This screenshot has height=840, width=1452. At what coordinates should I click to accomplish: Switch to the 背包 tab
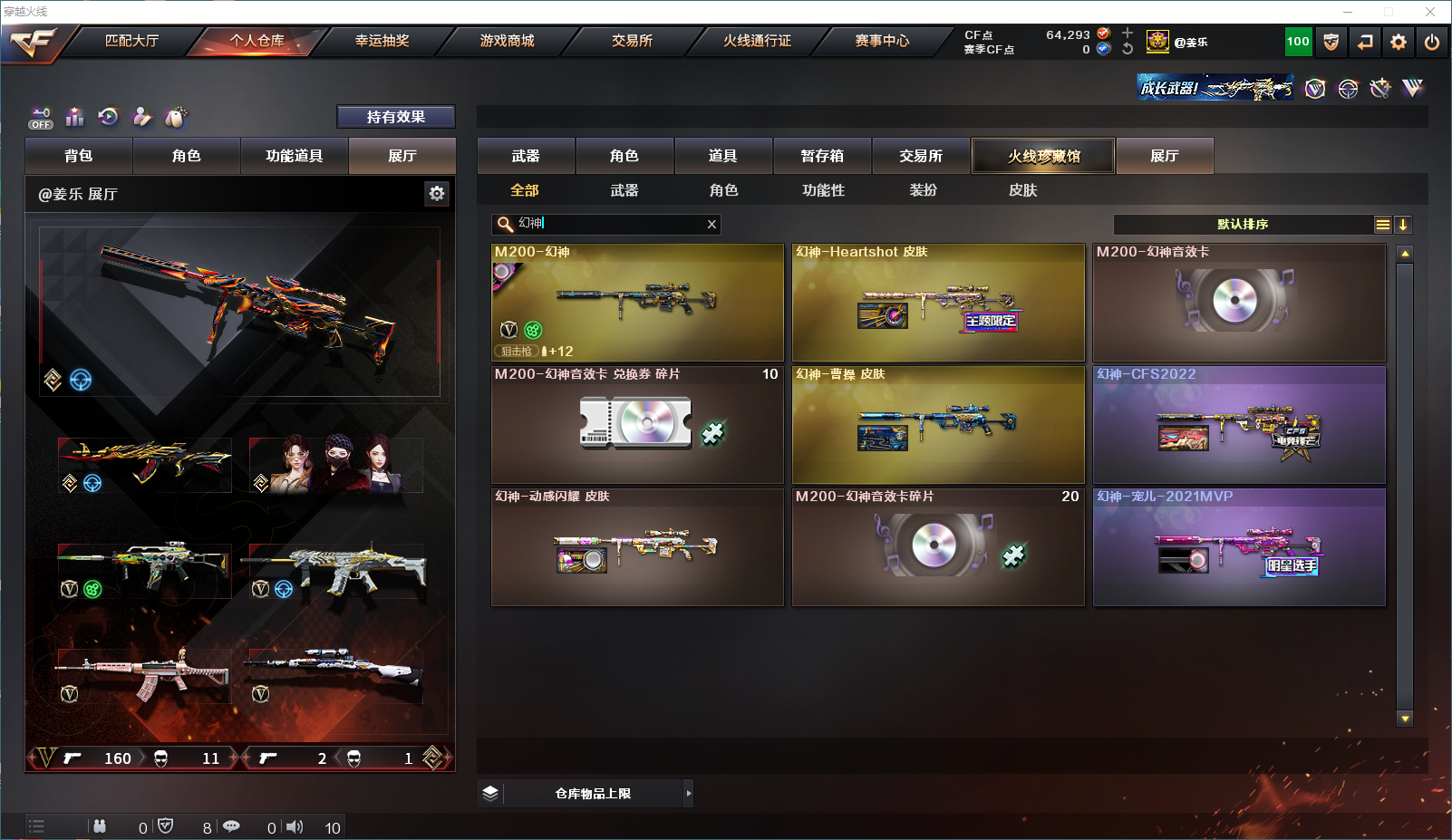coord(79,156)
